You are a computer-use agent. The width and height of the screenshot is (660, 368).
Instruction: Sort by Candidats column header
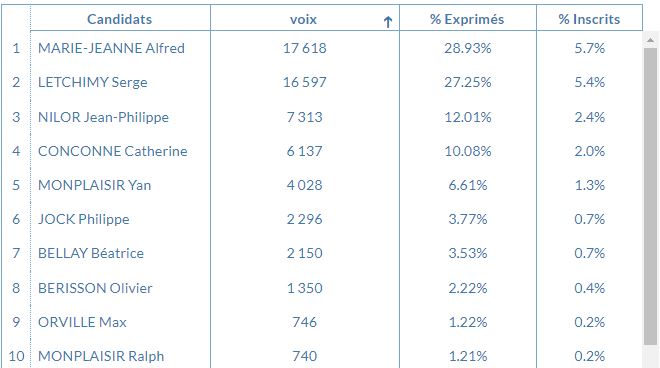pyautogui.click(x=120, y=19)
